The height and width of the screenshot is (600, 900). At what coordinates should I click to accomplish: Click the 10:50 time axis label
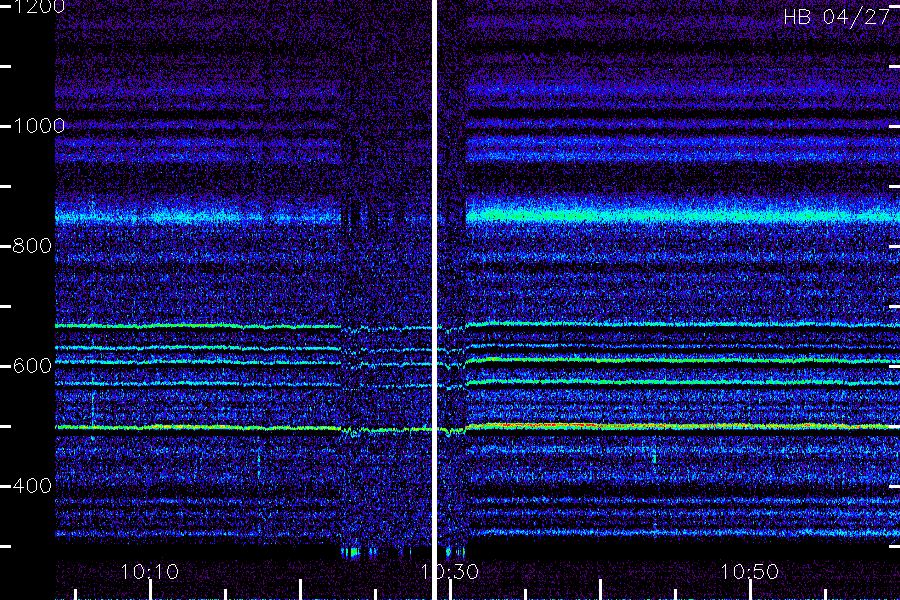click(750, 571)
